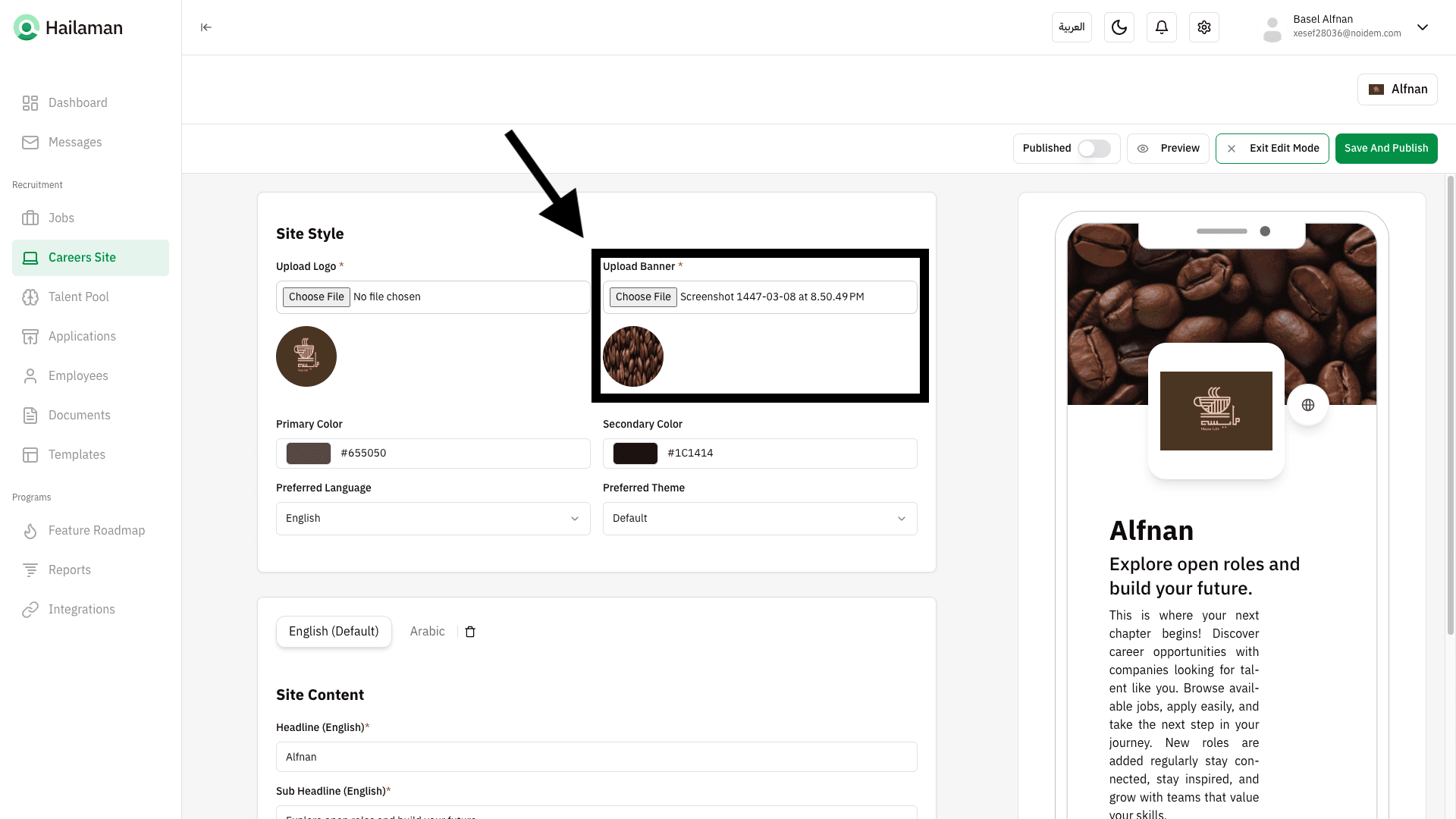Open settings gear icon in header
This screenshot has height=819, width=1456.
[1204, 27]
